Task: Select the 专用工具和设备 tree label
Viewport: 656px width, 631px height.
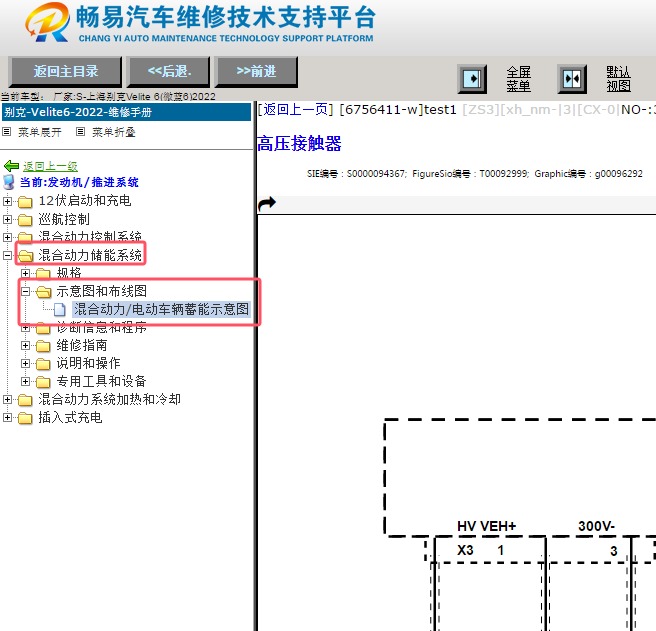Action: 101,382
